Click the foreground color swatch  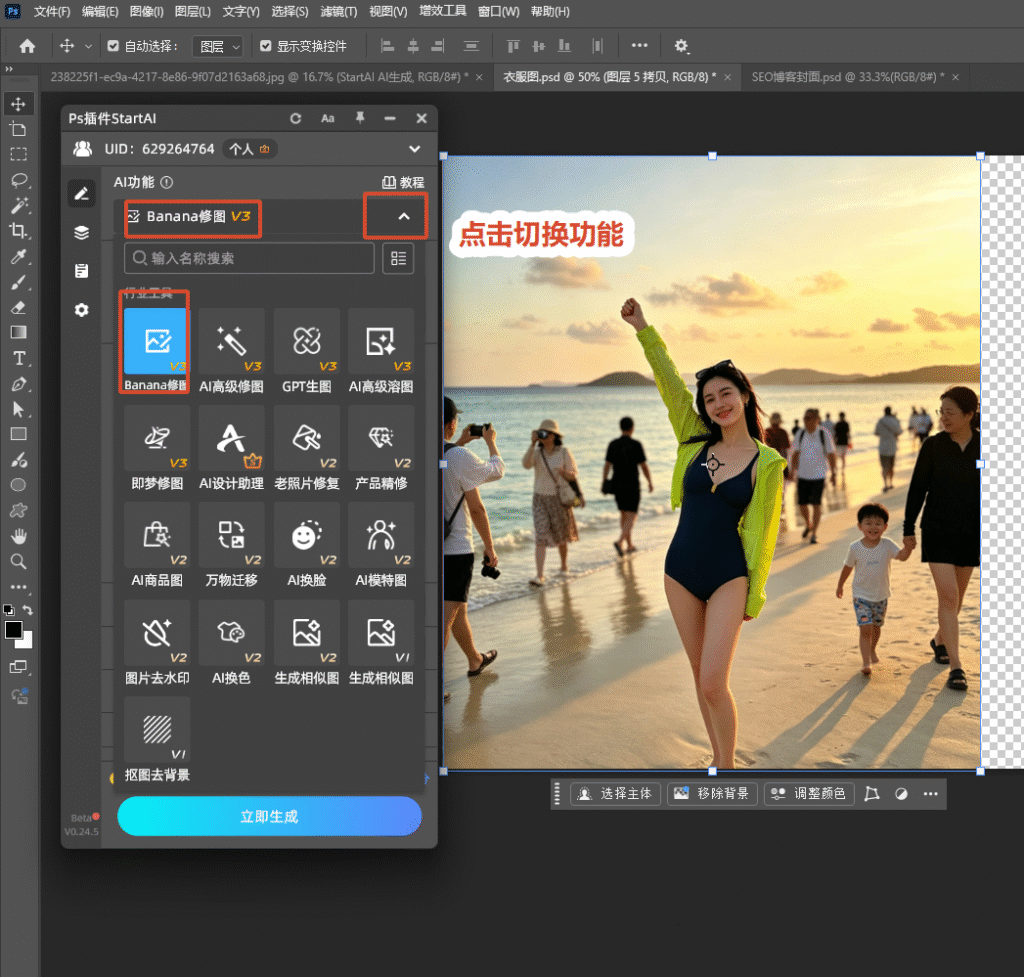pyautogui.click(x=13, y=630)
